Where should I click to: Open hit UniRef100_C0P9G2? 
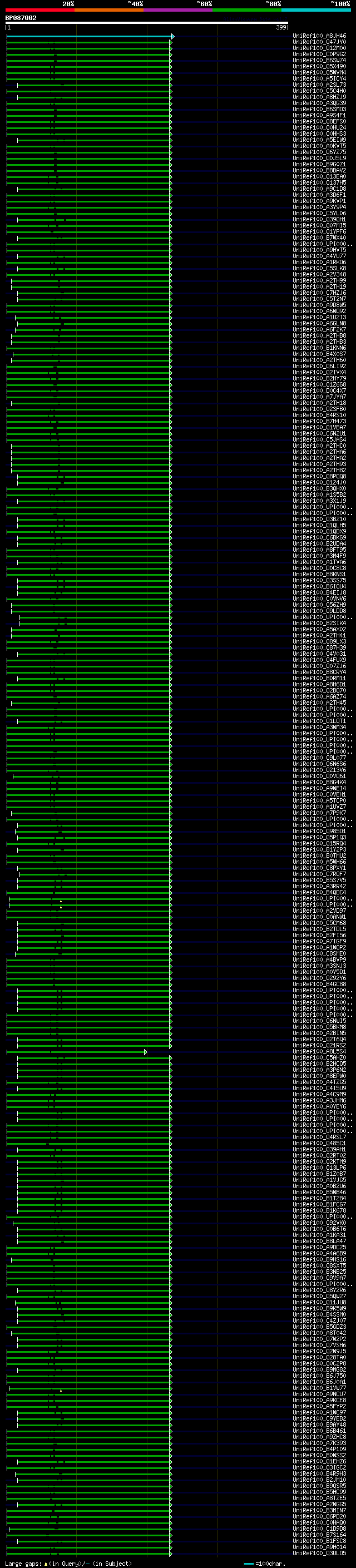[x=319, y=54]
